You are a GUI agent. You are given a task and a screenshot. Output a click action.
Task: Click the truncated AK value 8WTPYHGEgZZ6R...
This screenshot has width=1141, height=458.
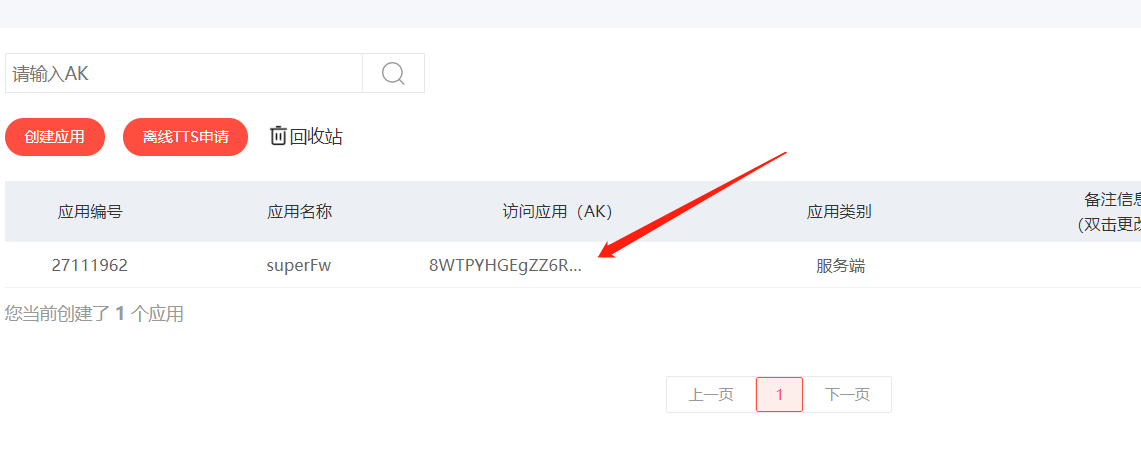click(506, 265)
